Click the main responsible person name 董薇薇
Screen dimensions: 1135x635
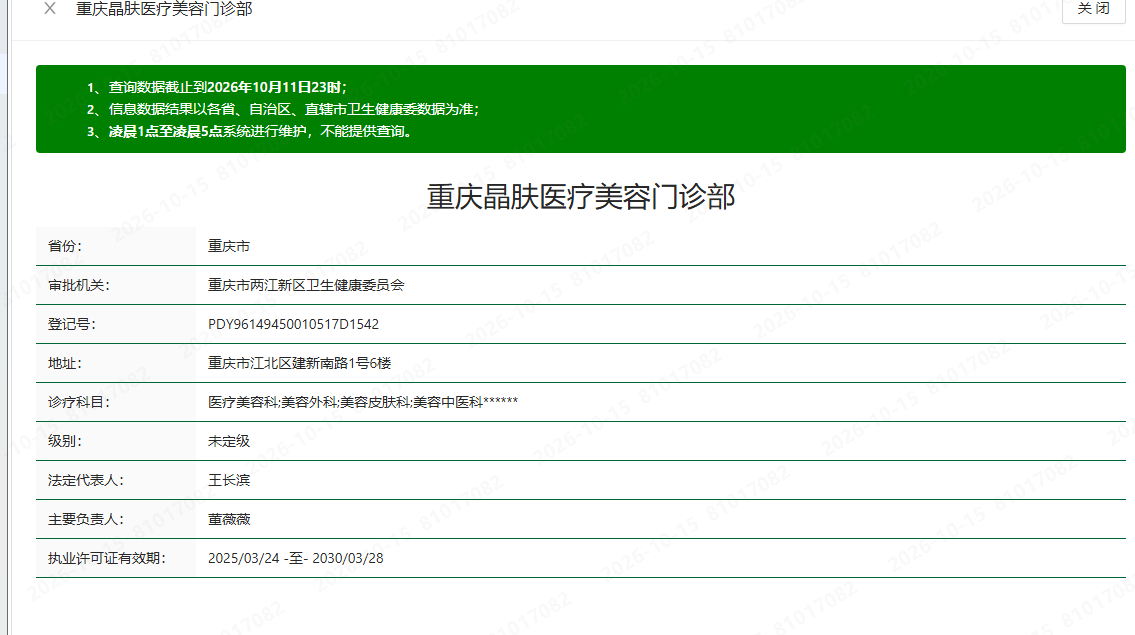pyautogui.click(x=229, y=520)
